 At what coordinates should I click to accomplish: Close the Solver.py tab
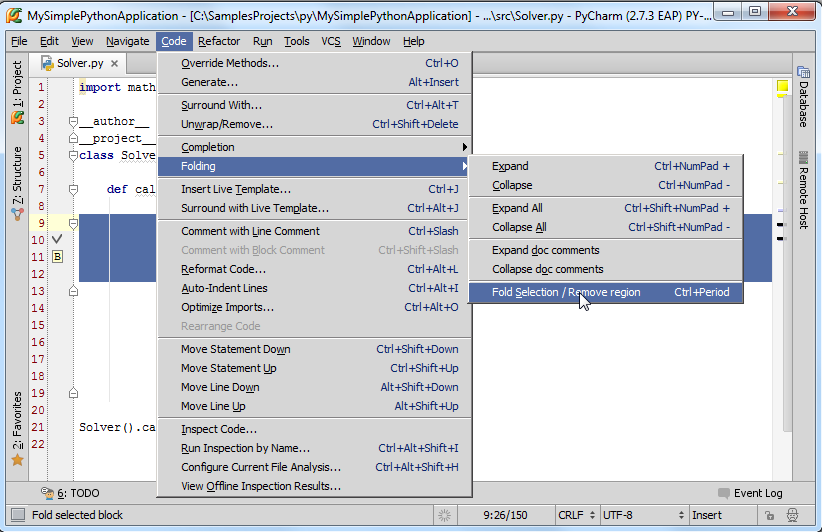114,63
